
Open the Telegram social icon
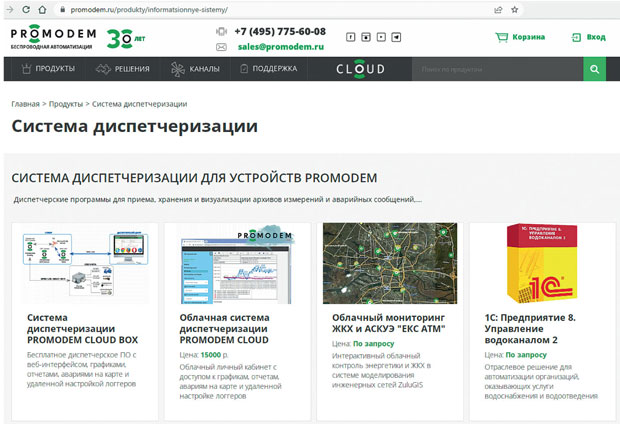click(x=396, y=37)
